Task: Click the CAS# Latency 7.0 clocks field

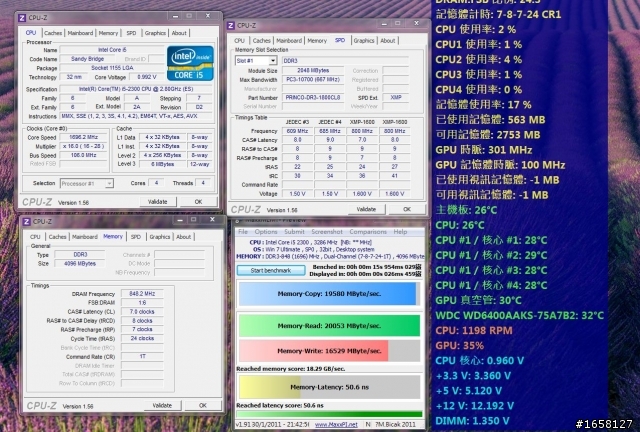Action: tap(142, 312)
